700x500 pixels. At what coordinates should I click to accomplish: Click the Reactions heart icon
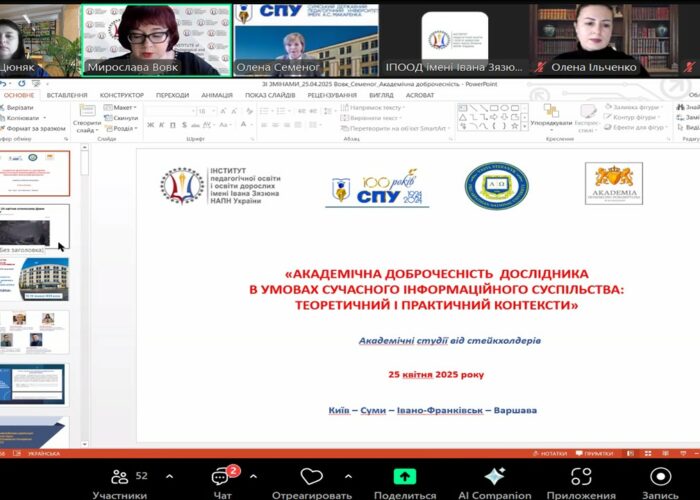311,477
